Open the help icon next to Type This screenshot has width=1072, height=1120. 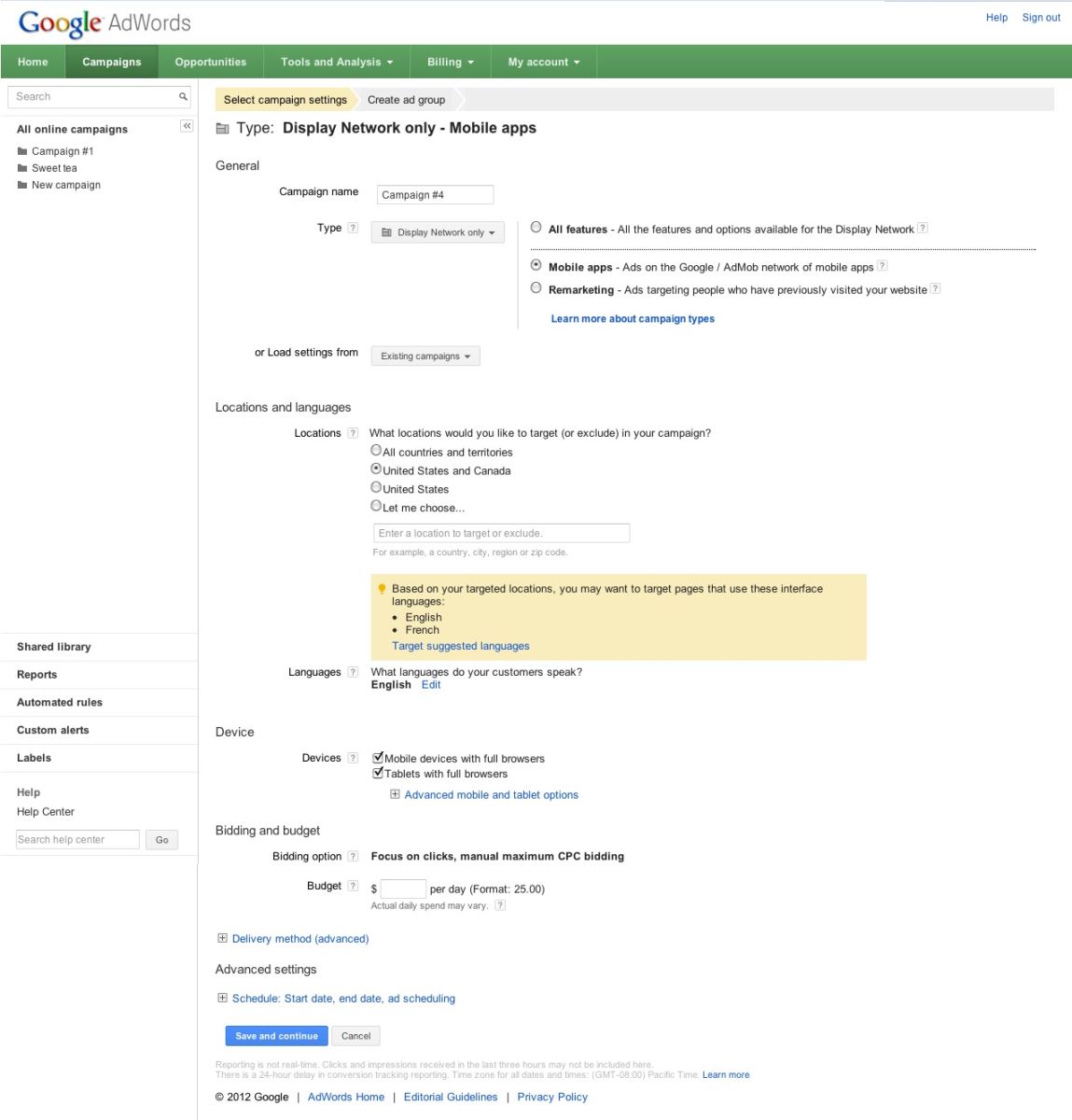click(x=353, y=228)
